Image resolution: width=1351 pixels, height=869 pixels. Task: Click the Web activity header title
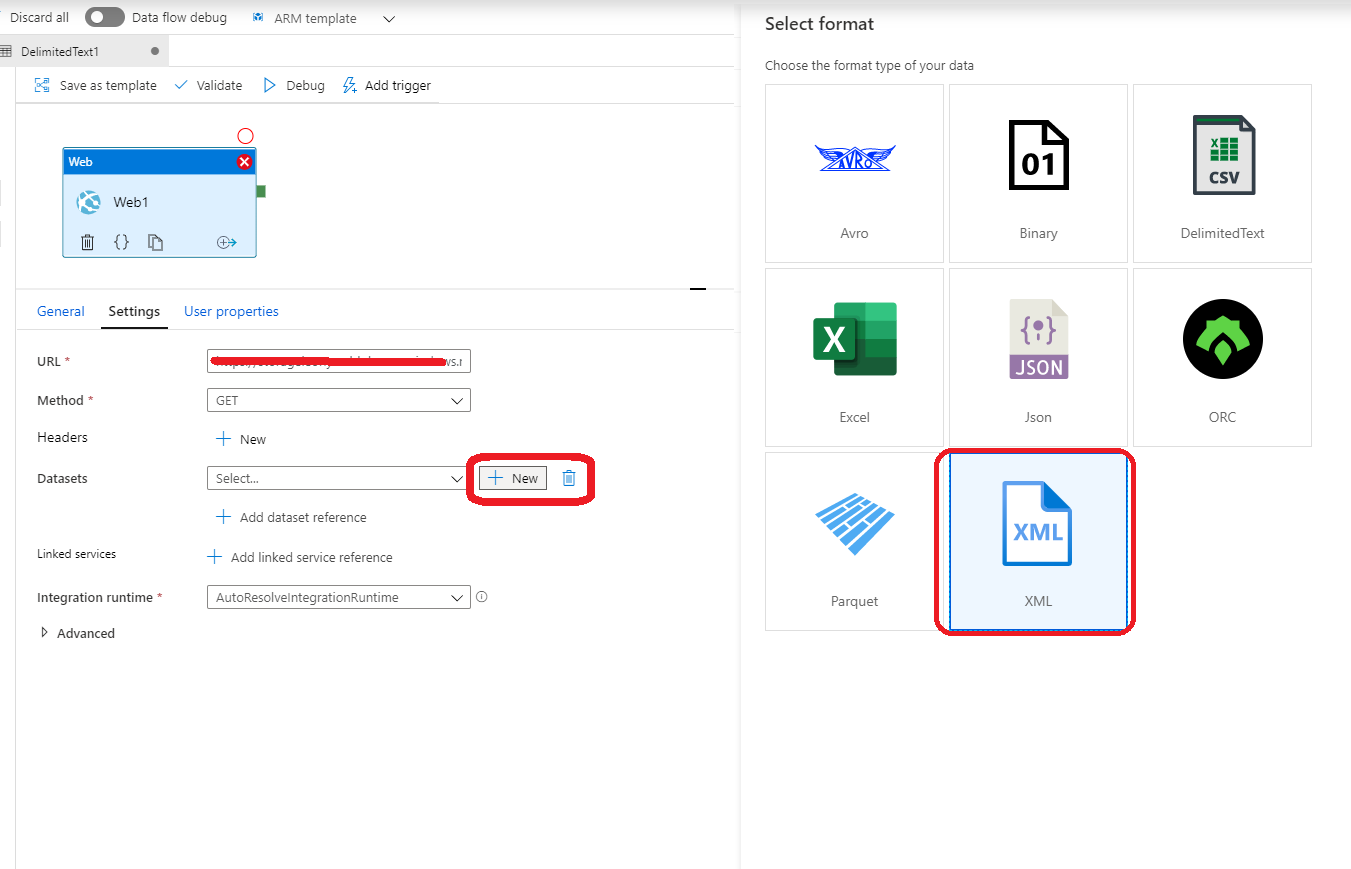coord(80,161)
